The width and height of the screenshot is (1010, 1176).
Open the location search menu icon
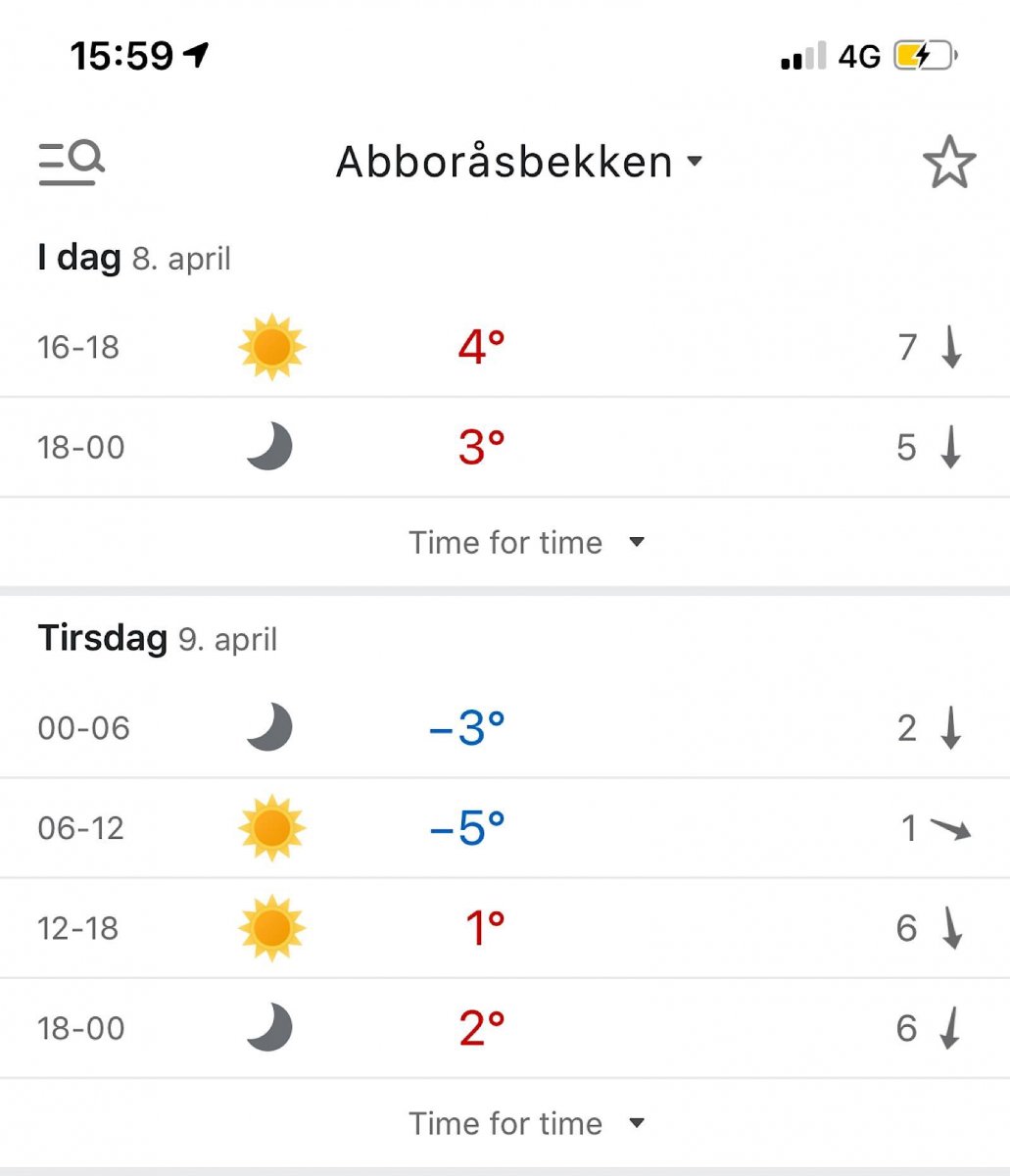(72, 162)
